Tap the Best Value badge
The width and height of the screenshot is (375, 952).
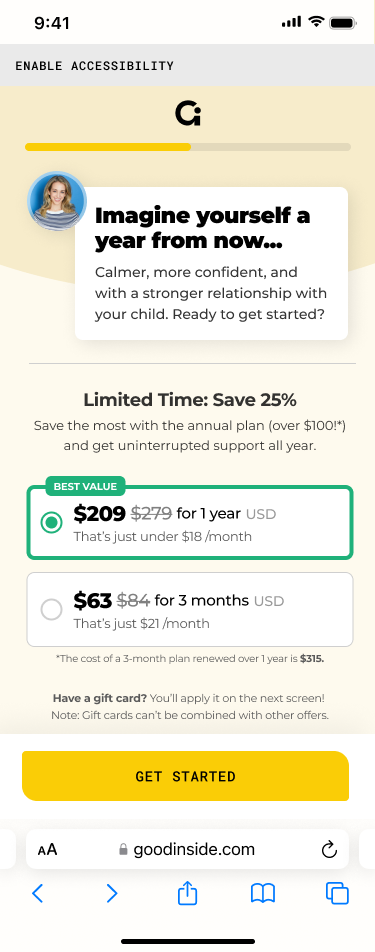[86, 486]
